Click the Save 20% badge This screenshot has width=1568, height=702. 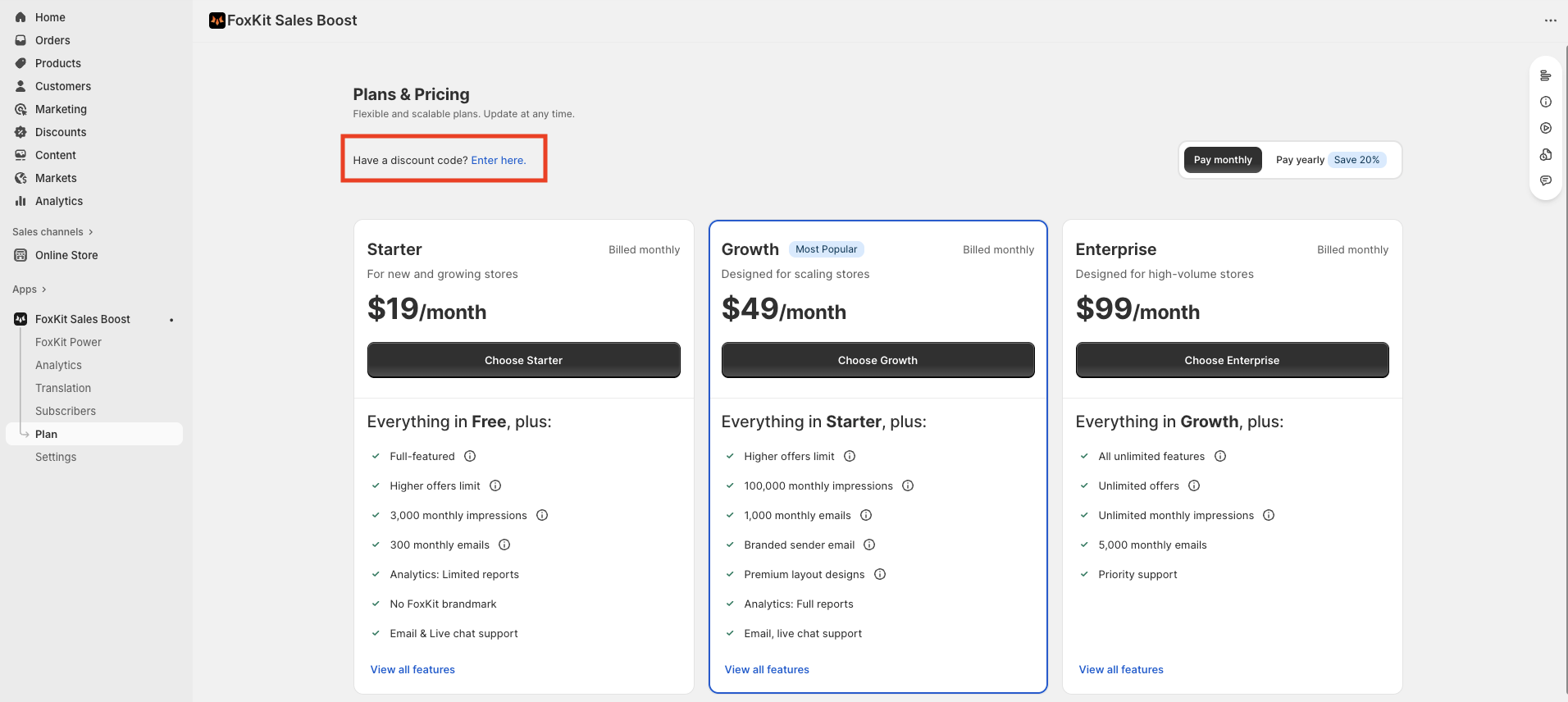[1356, 160]
